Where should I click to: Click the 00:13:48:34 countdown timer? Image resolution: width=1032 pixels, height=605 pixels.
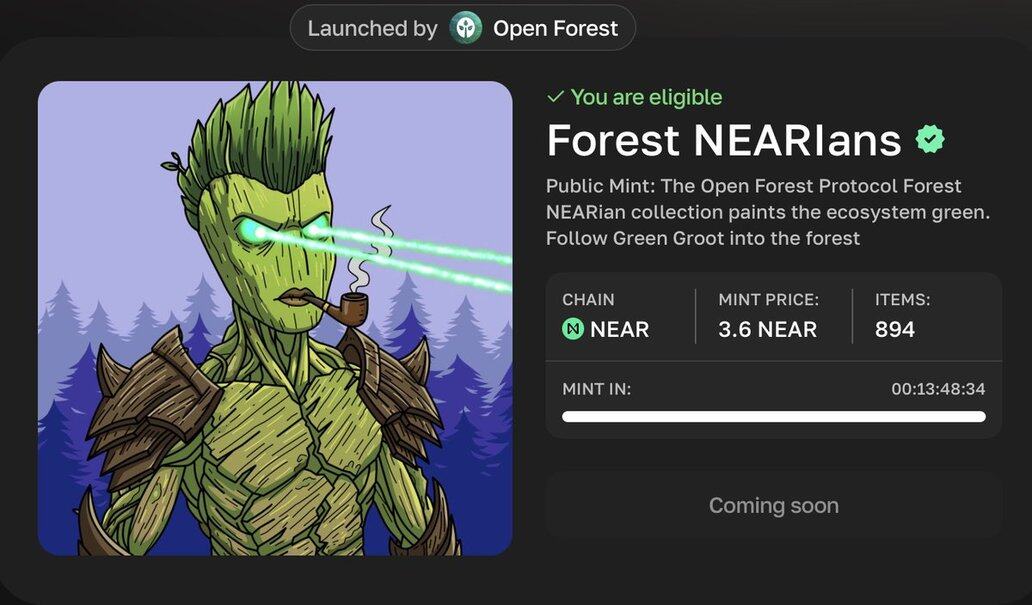(x=939, y=389)
